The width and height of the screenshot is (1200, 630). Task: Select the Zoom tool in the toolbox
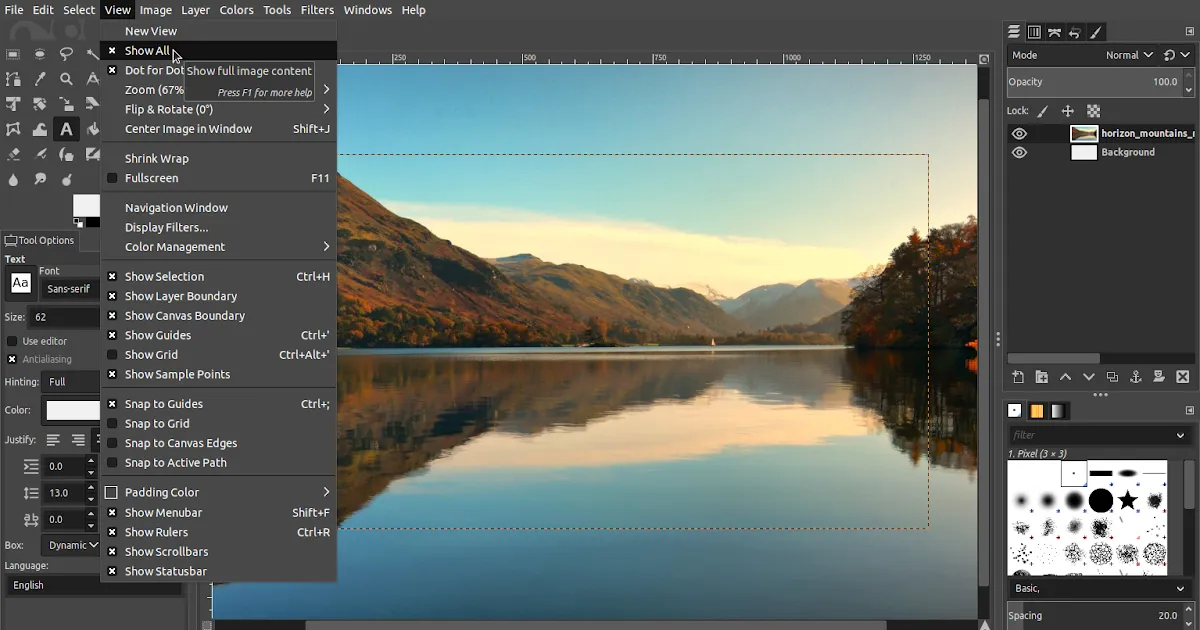[x=65, y=79]
